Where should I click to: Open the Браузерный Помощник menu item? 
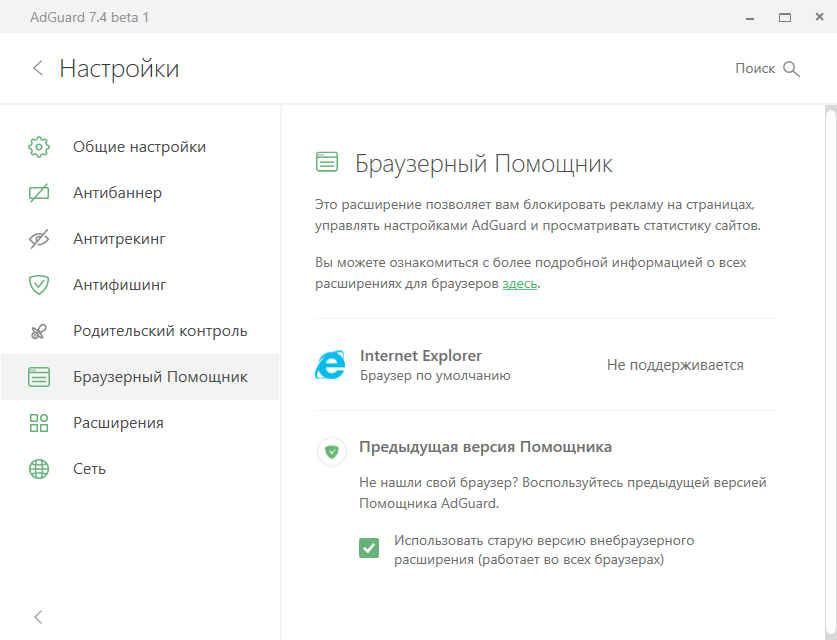(x=160, y=377)
